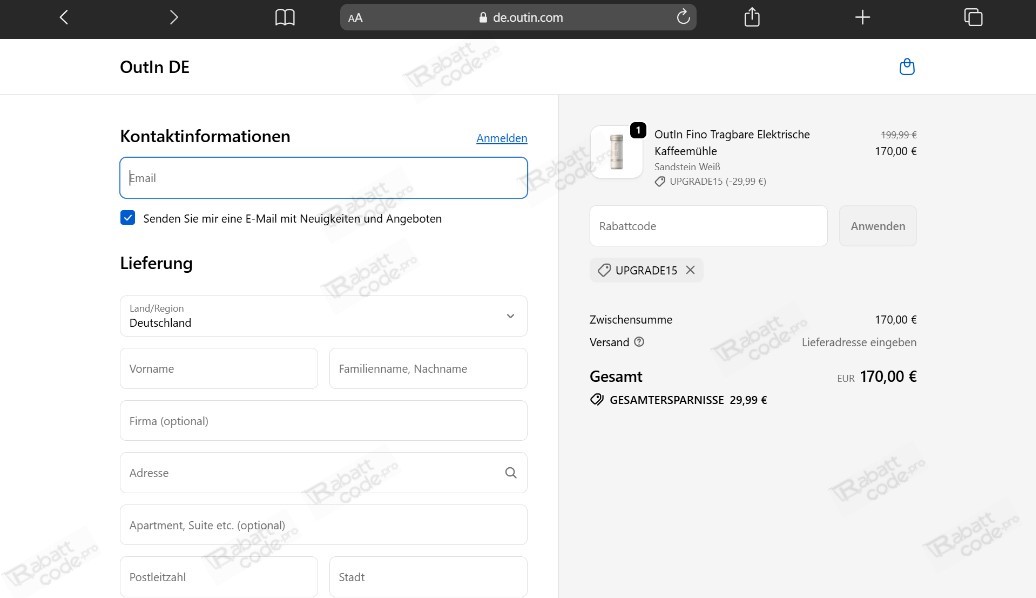Screen dimensions: 1036x598
Task: Open the Safari bookmarks book icon
Action: click(285, 17)
